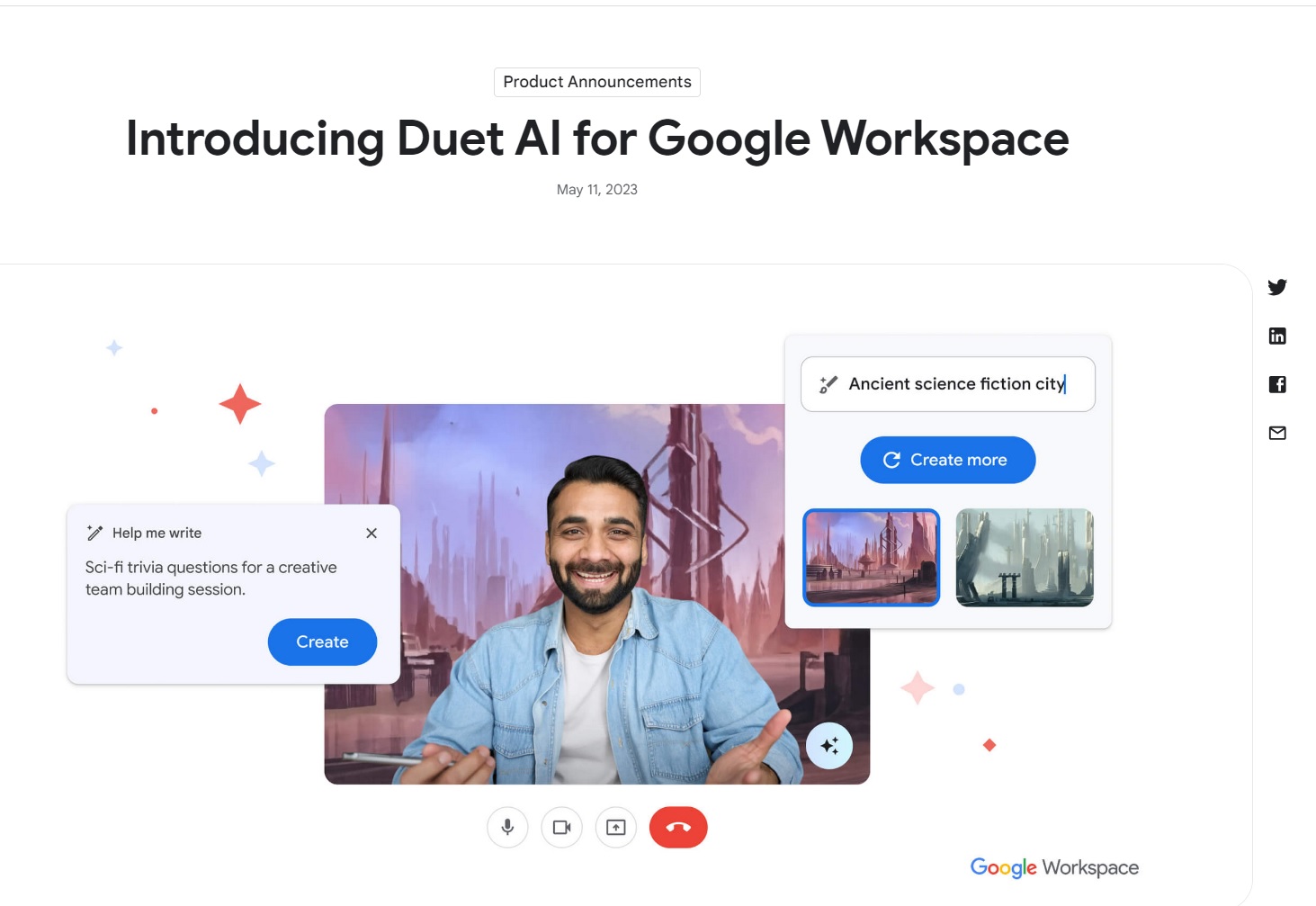1316x906 pixels.
Task: Select the highlighted sci-fi city thumbnail
Action: pyautogui.click(x=871, y=558)
